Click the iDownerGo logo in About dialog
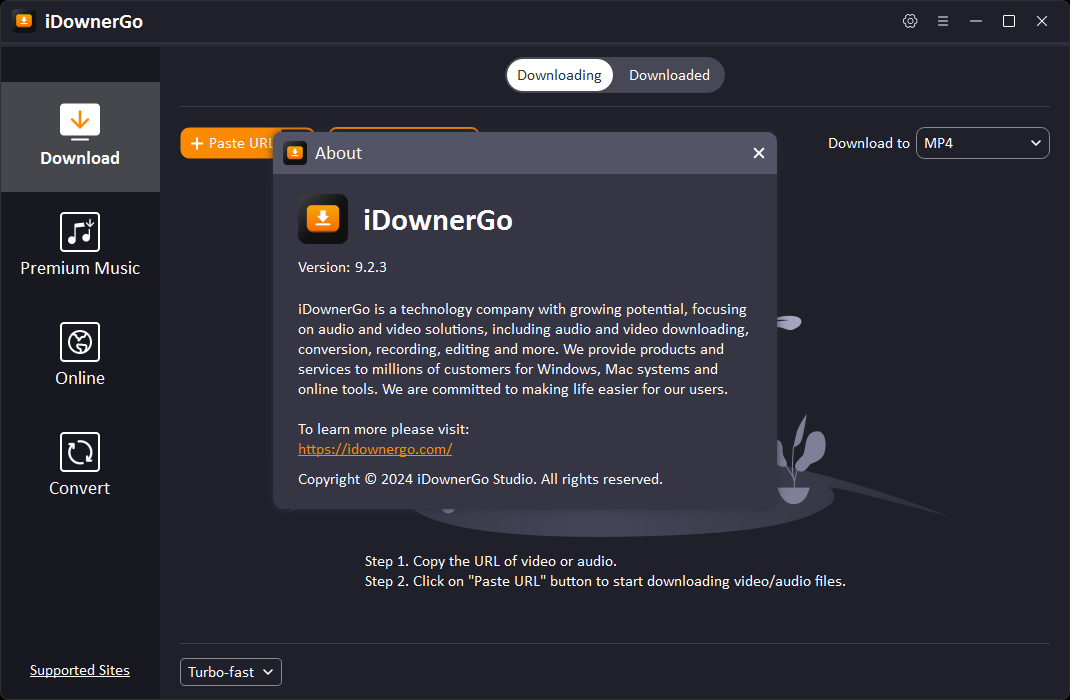 pos(323,219)
